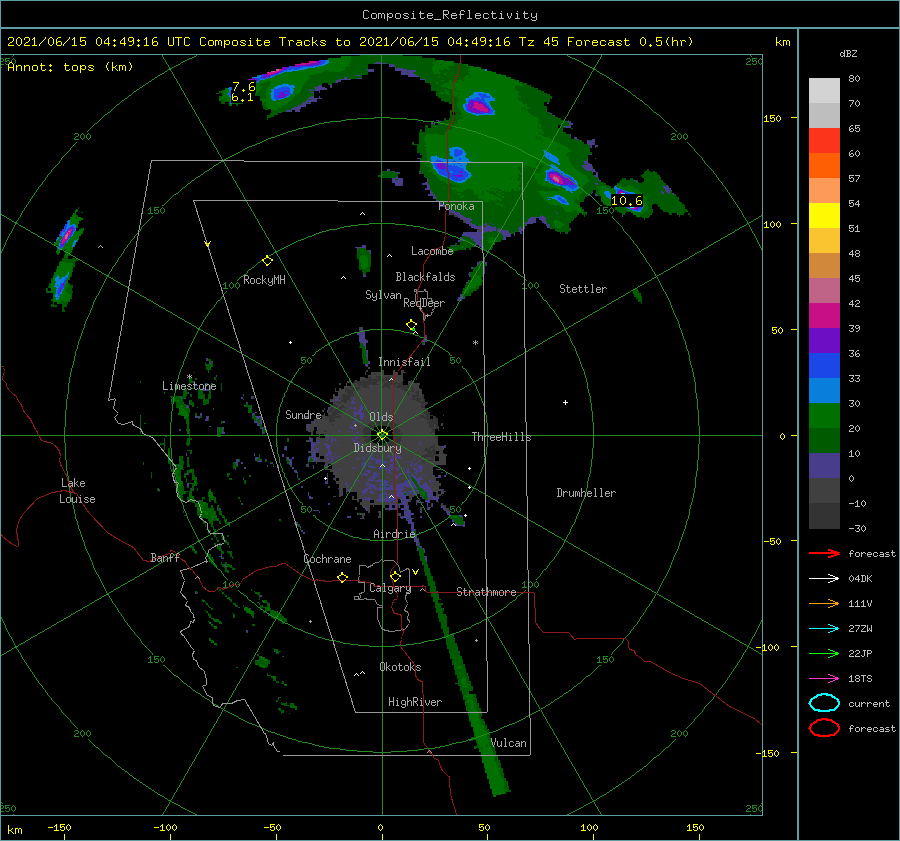This screenshot has width=900, height=841.
Task: Click the Lake Louise label
Action: pyautogui.click(x=77, y=491)
